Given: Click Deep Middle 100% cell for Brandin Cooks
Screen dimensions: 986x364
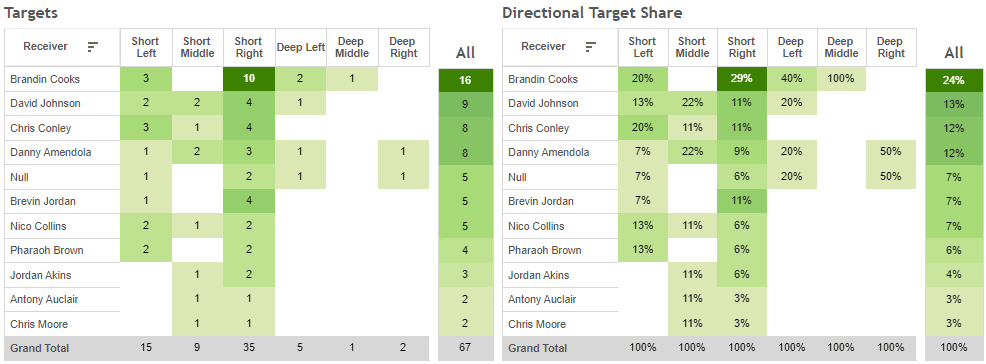Looking at the screenshot, I should [x=841, y=79].
